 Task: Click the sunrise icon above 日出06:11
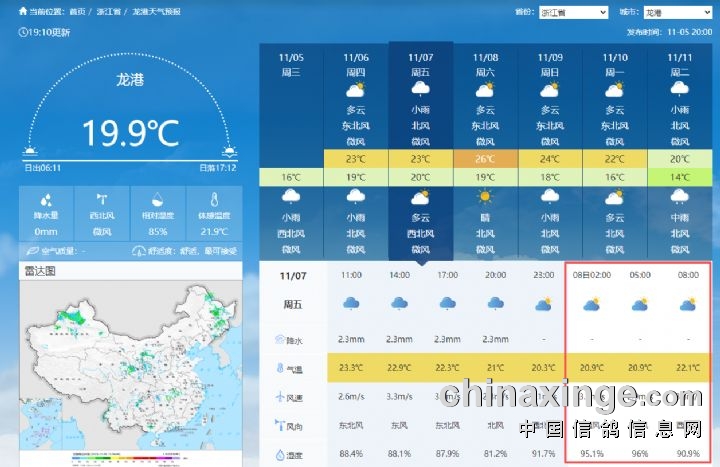[x=31, y=152]
